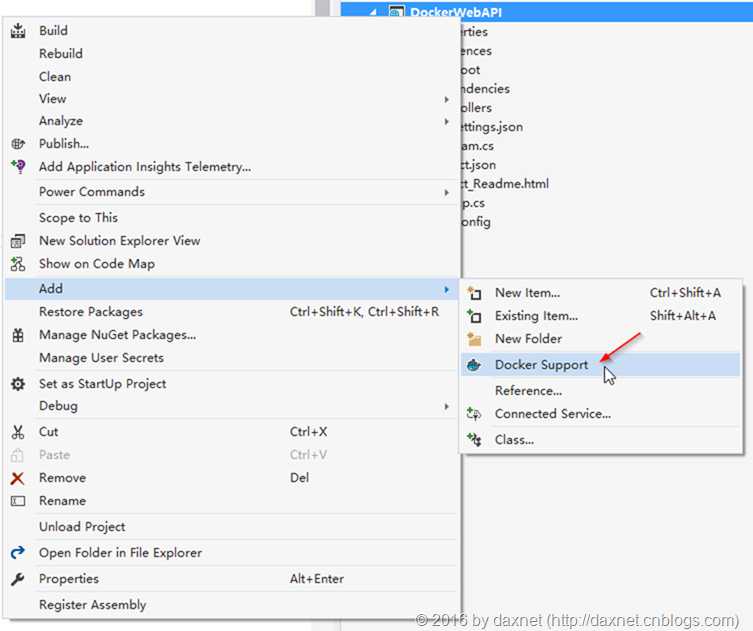Screen dimensions: 753x631
Task: Click the Ctrl+Shift+A shortcut text
Action: [685, 293]
